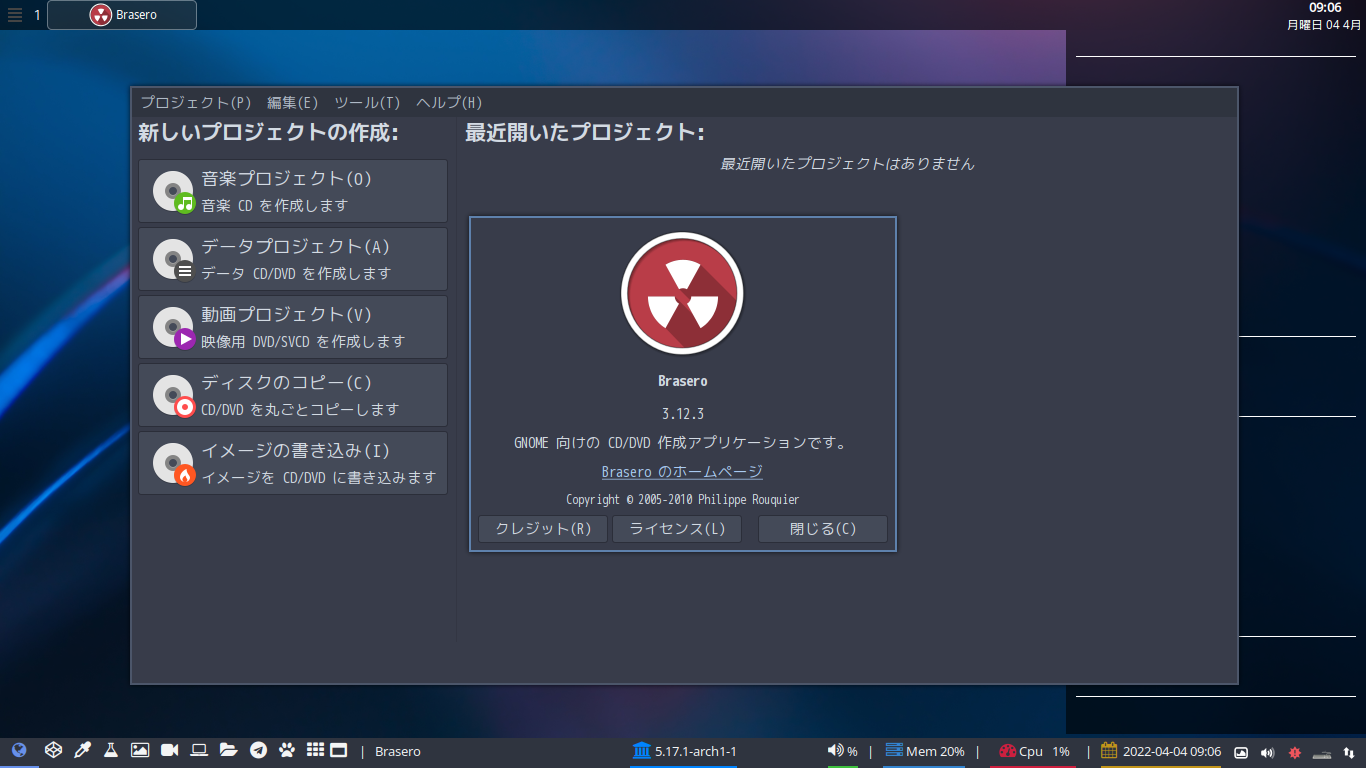Click the クレジット button

[x=542, y=529]
